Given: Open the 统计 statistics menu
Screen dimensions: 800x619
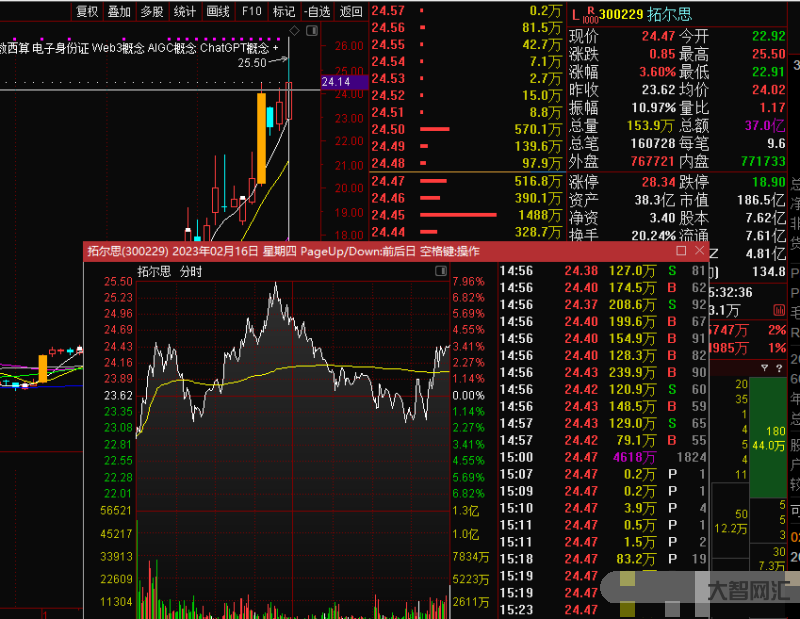Looking at the screenshot, I should tap(185, 12).
